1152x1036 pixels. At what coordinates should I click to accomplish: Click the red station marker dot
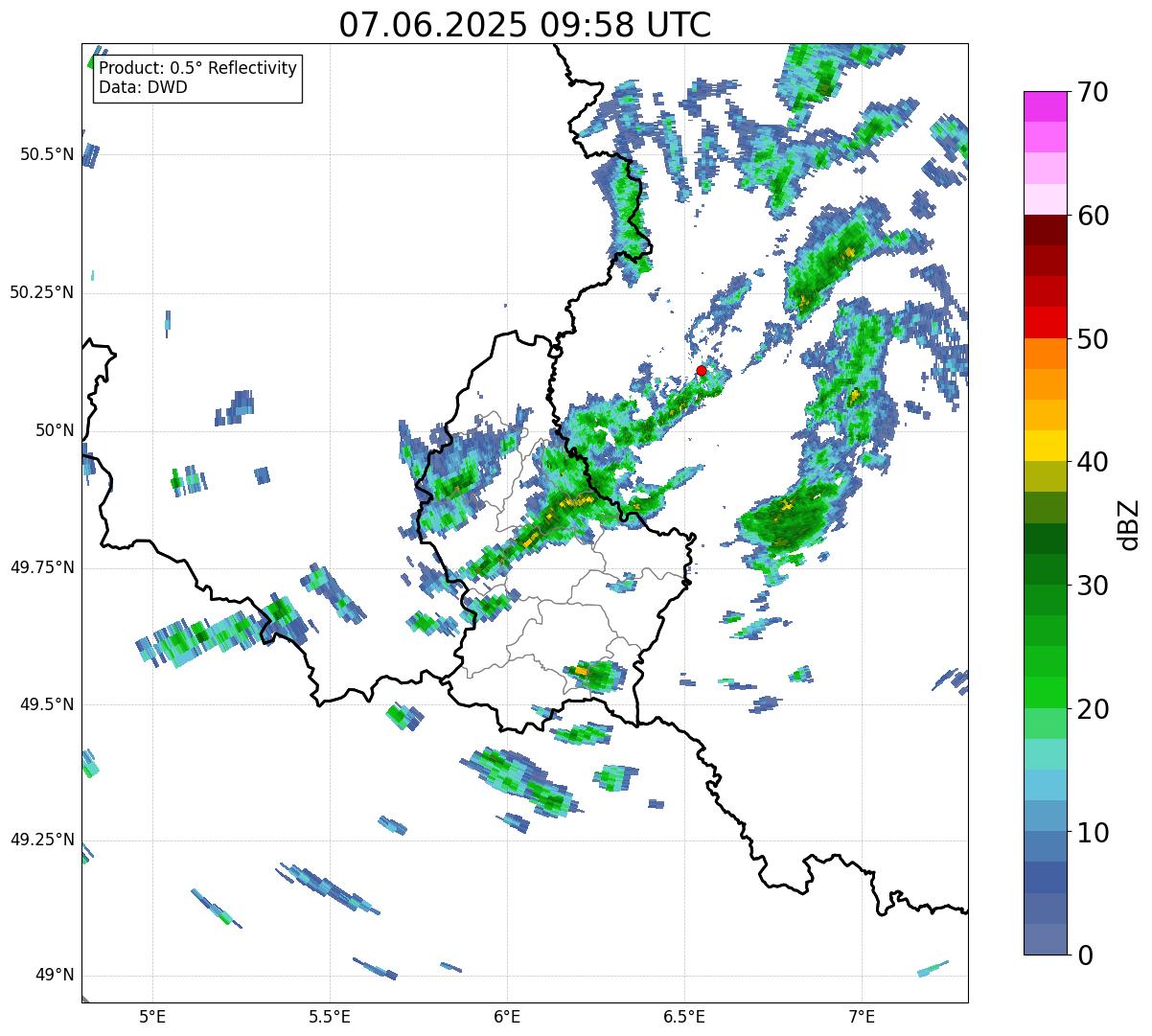coord(701,371)
